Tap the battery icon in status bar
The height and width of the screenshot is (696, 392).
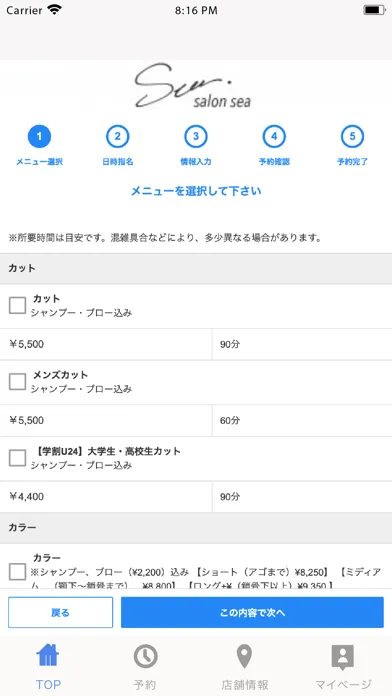(x=374, y=10)
